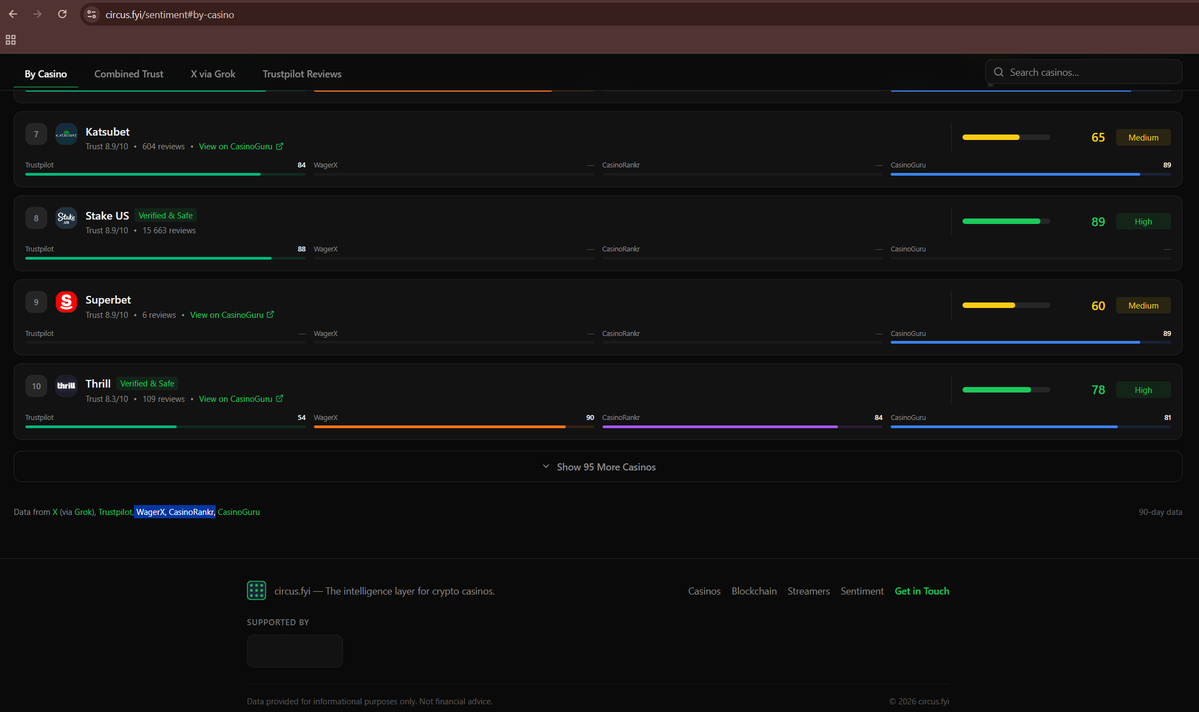Image resolution: width=1199 pixels, height=712 pixels.
Task: Click external-link icon beside Thrill CasinoGuru link
Action: 279,398
